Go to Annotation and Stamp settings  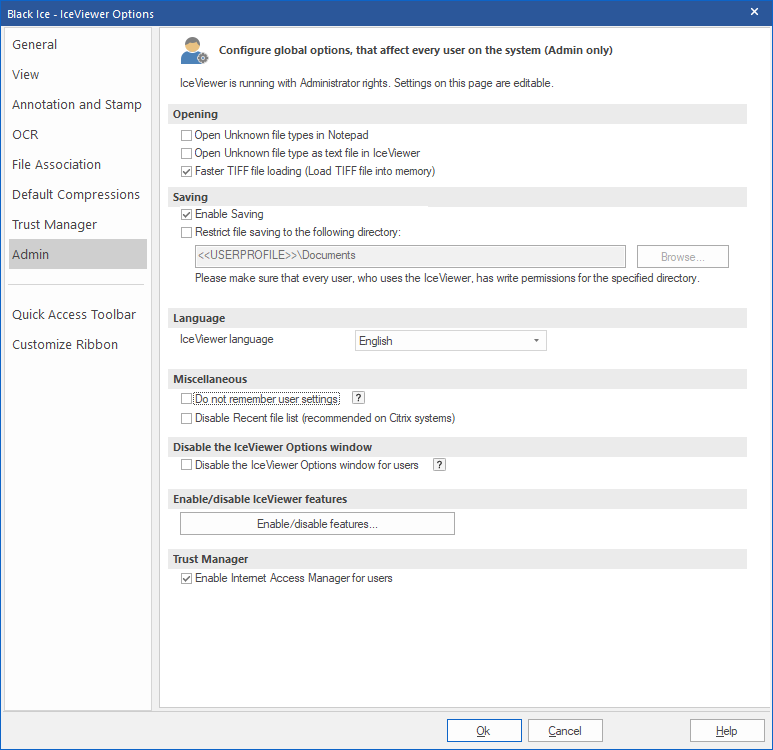pos(78,105)
